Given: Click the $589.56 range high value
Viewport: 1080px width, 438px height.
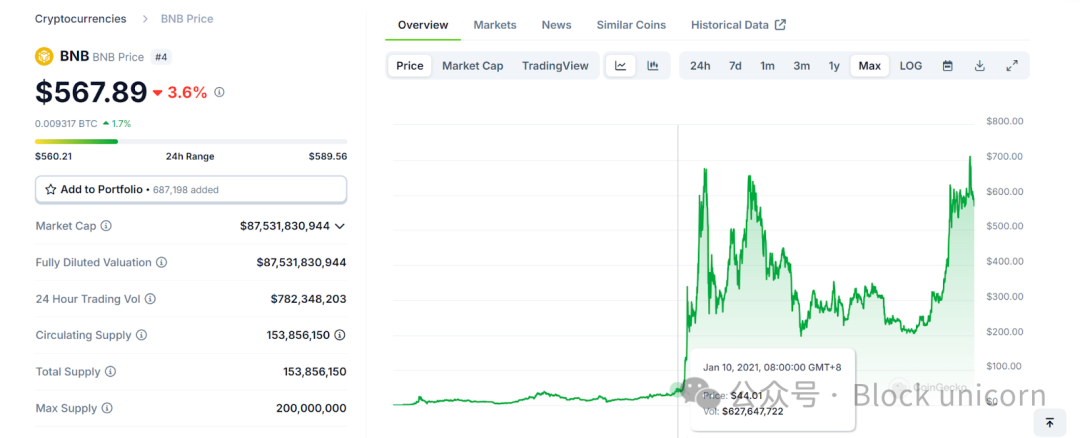Looking at the screenshot, I should pos(328,156).
